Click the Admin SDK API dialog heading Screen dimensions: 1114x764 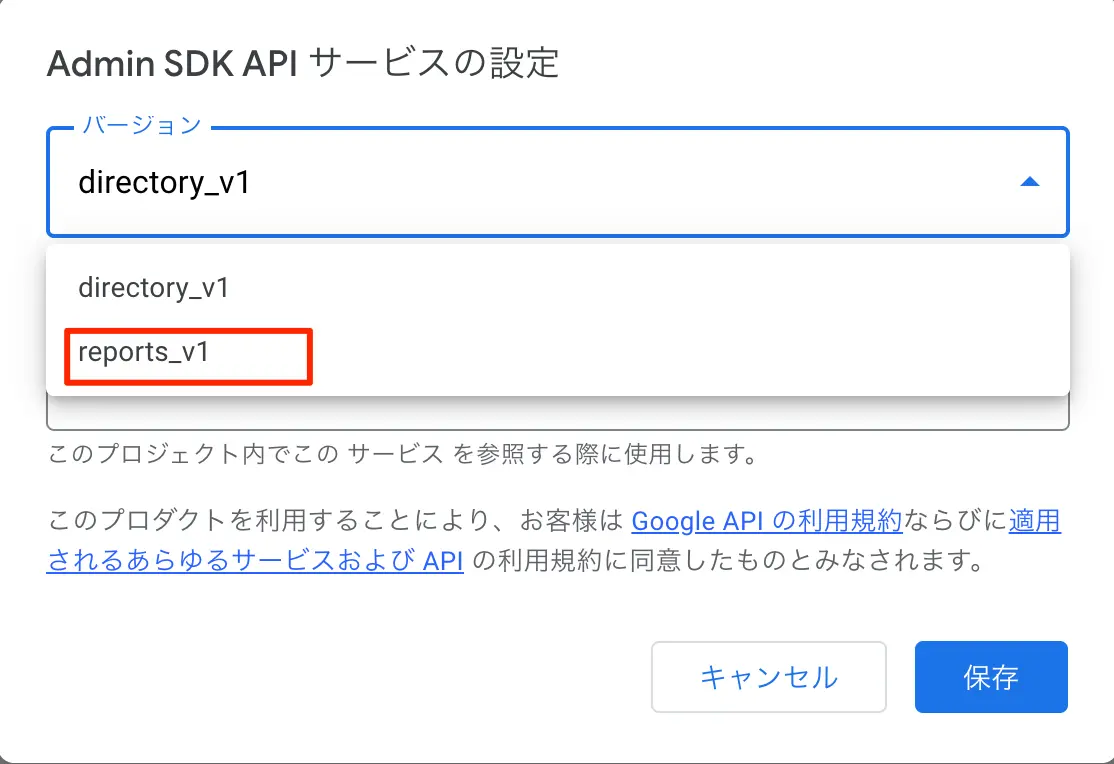pos(303,63)
